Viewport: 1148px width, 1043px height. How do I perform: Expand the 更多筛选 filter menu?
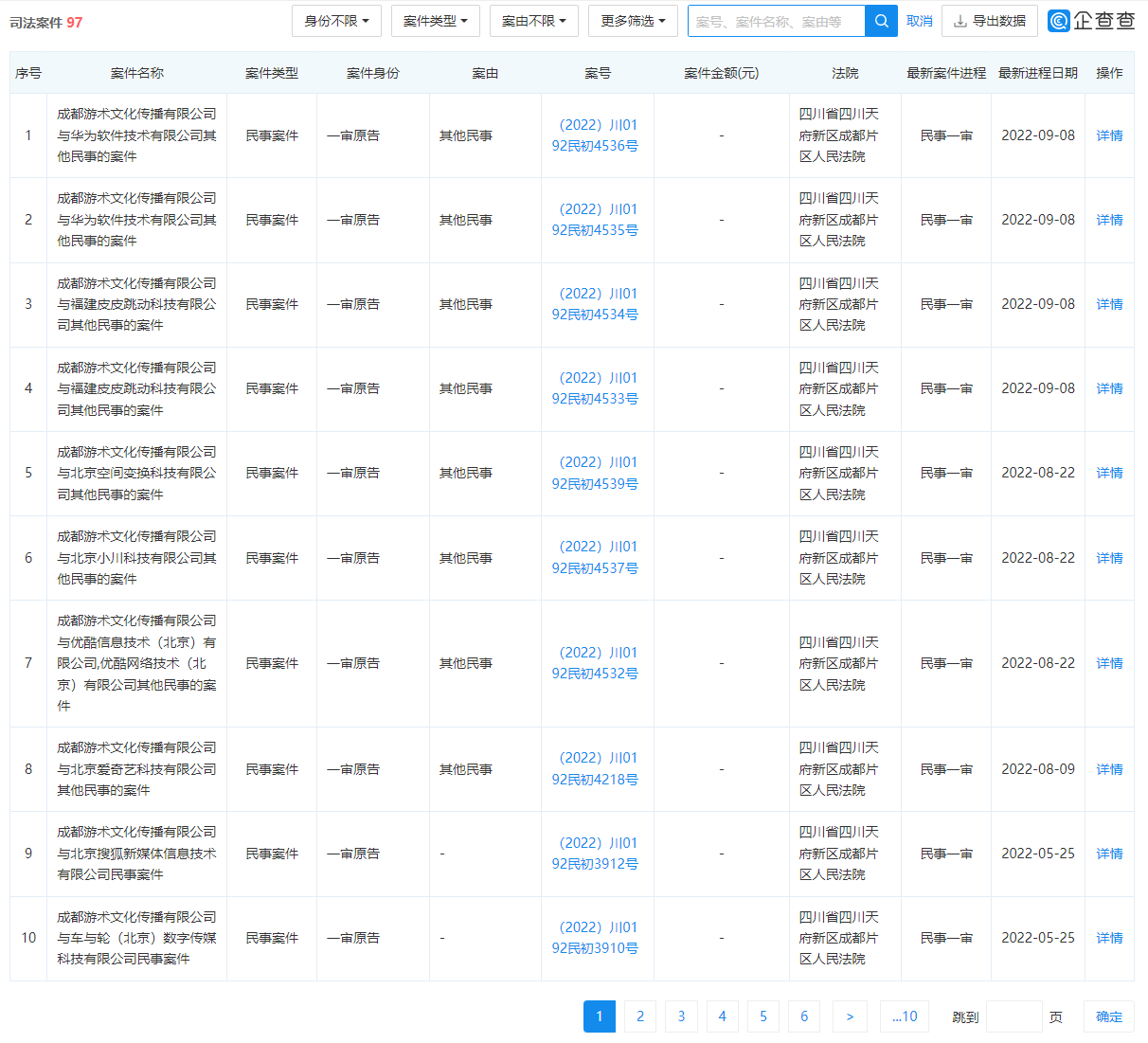632,20
